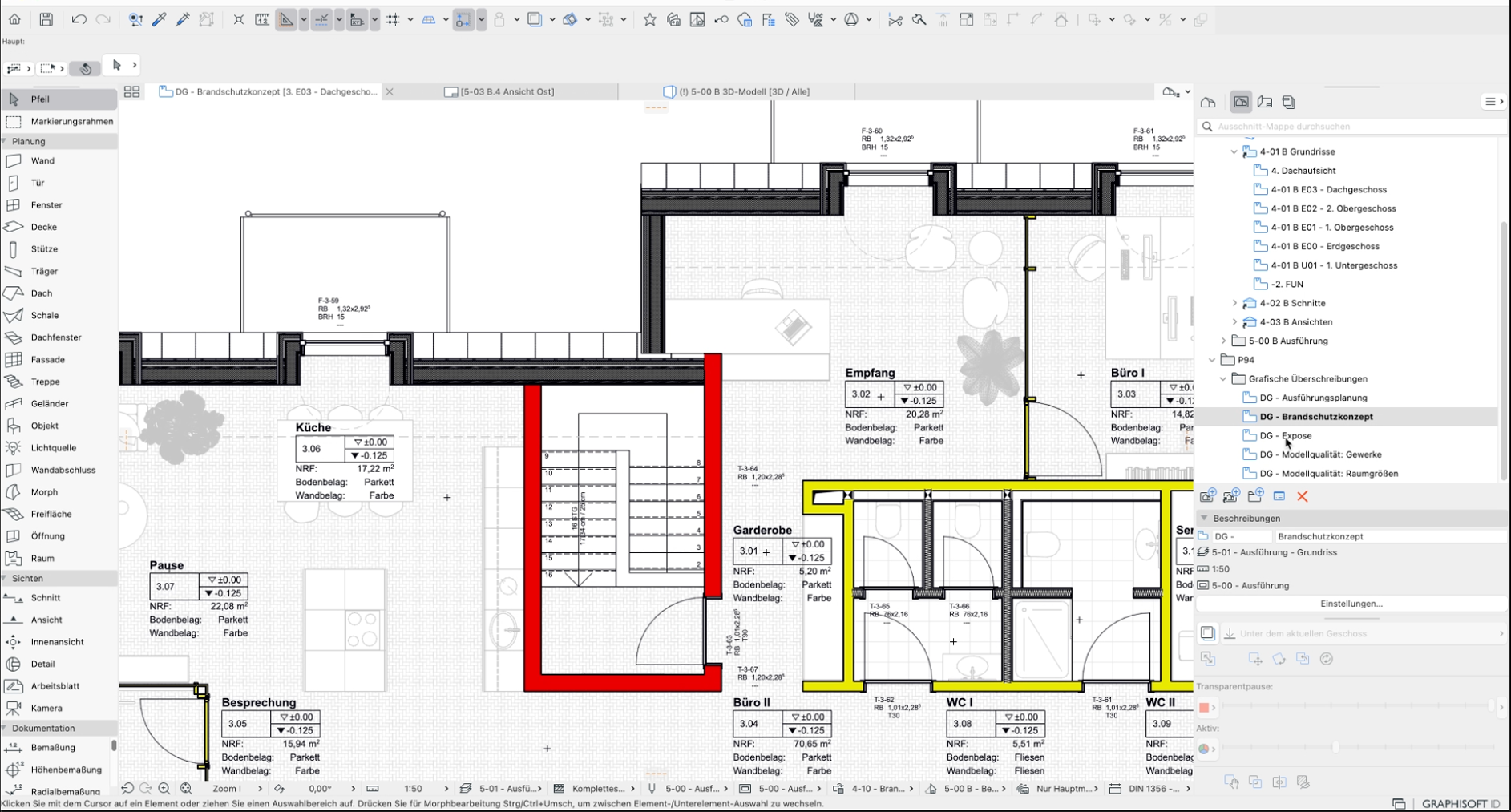
Task: Open view DG - Expose in navigator
Action: [x=1286, y=435]
